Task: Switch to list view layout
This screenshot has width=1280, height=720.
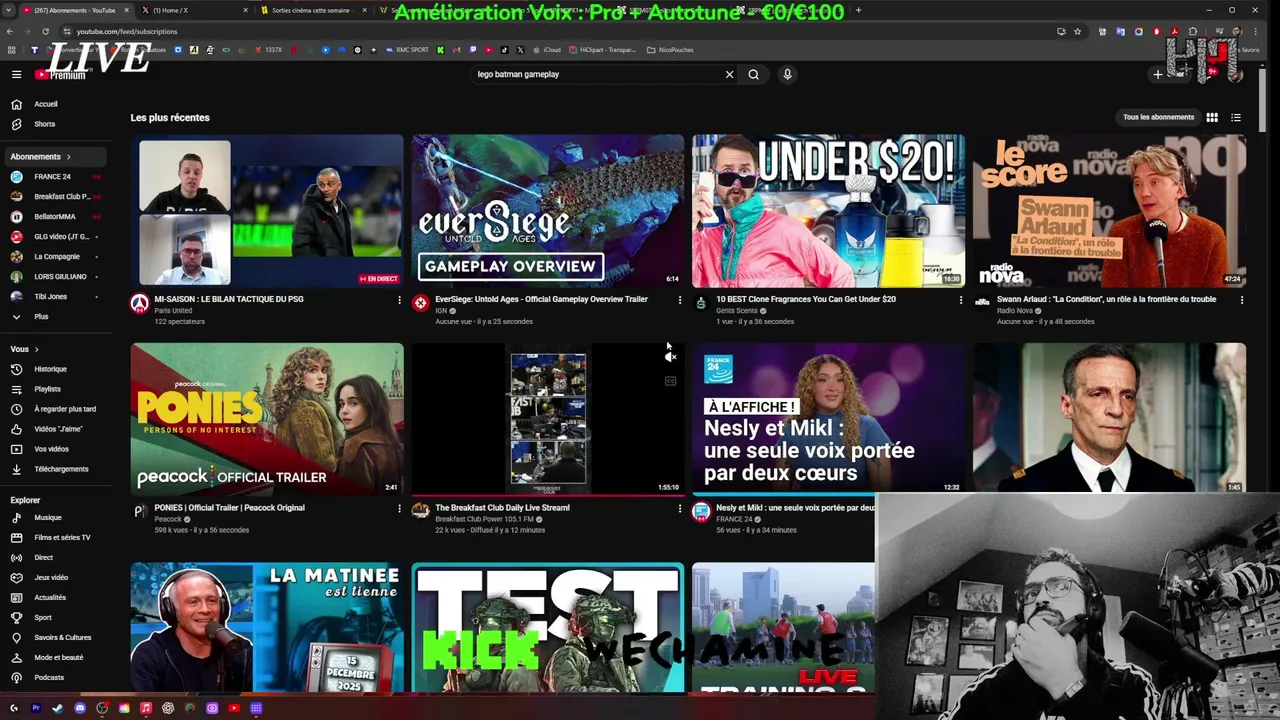Action: [x=1236, y=117]
